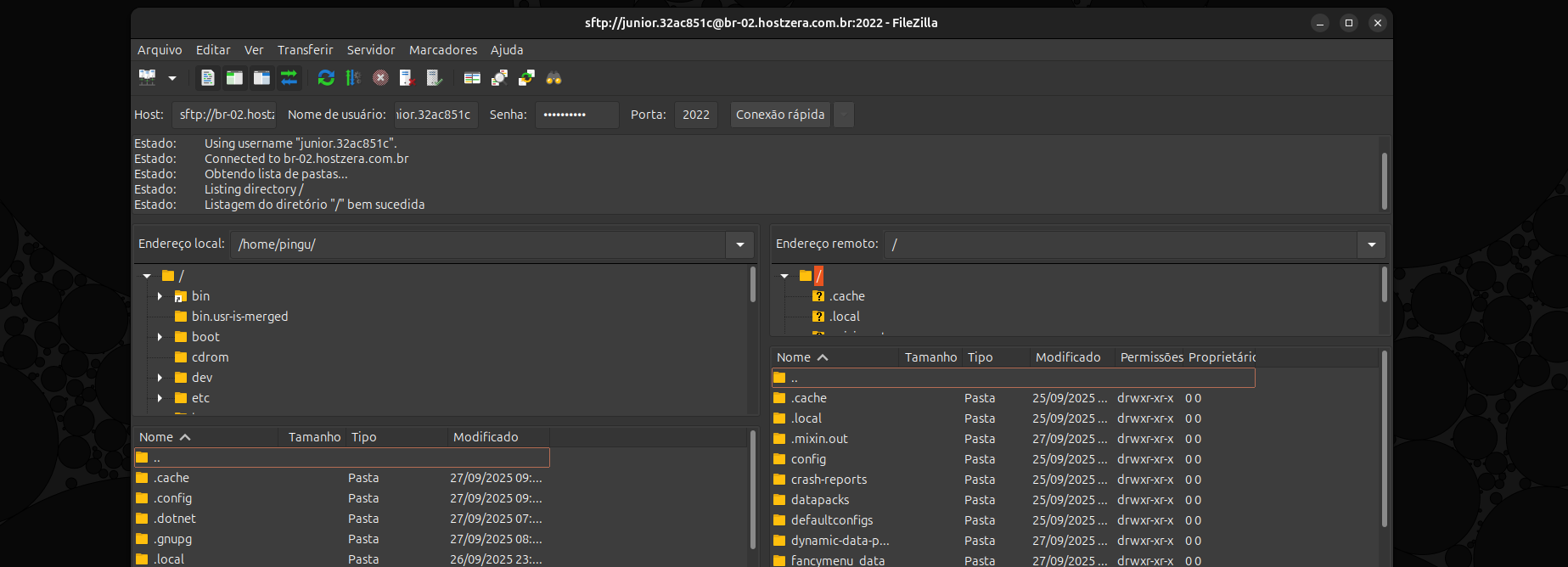Toggle the transfer queue display
This screenshot has height=567, width=1568.
pyautogui.click(x=289, y=78)
